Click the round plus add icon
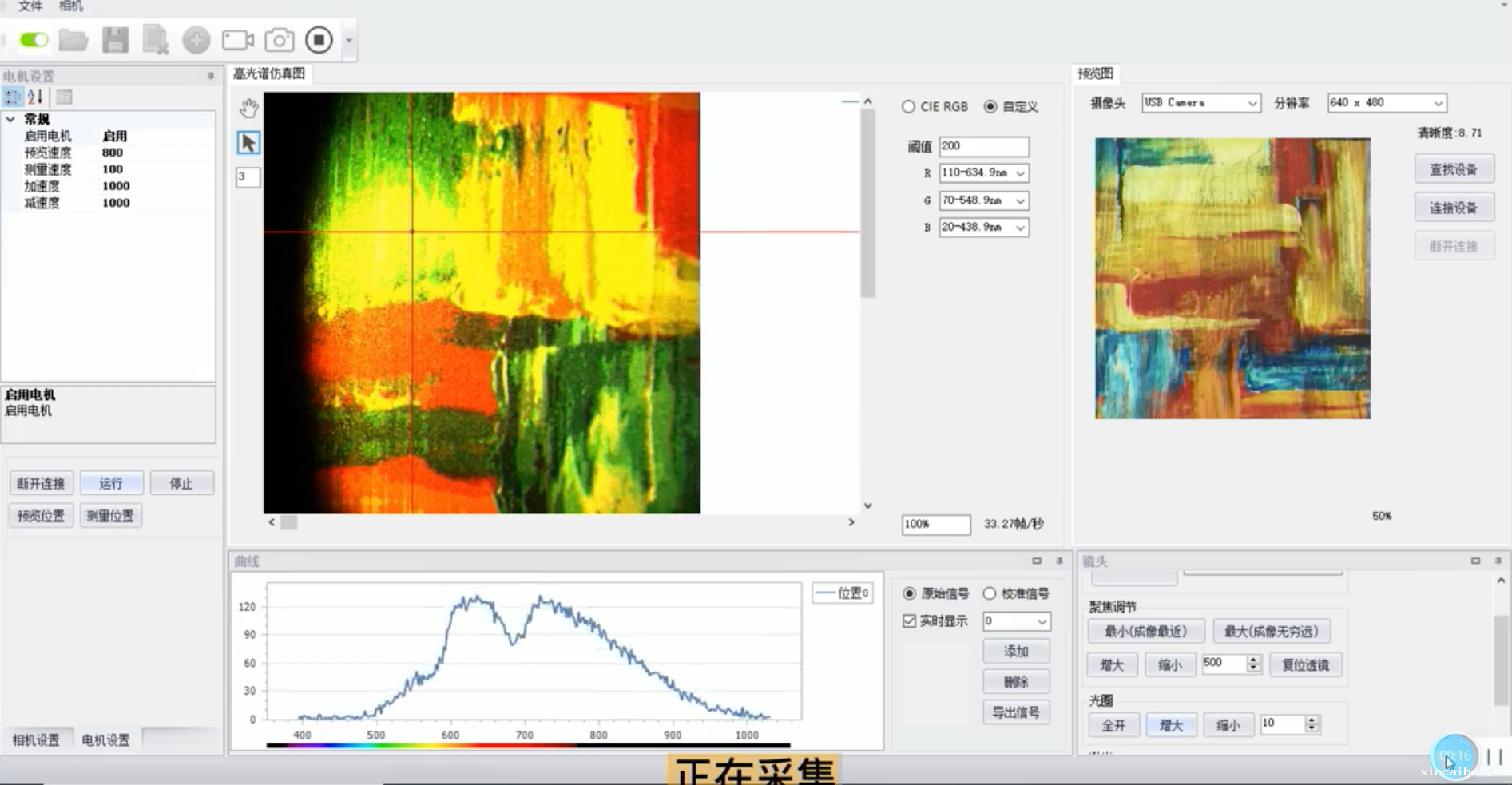Screen dimensions: 1512x785 point(196,40)
